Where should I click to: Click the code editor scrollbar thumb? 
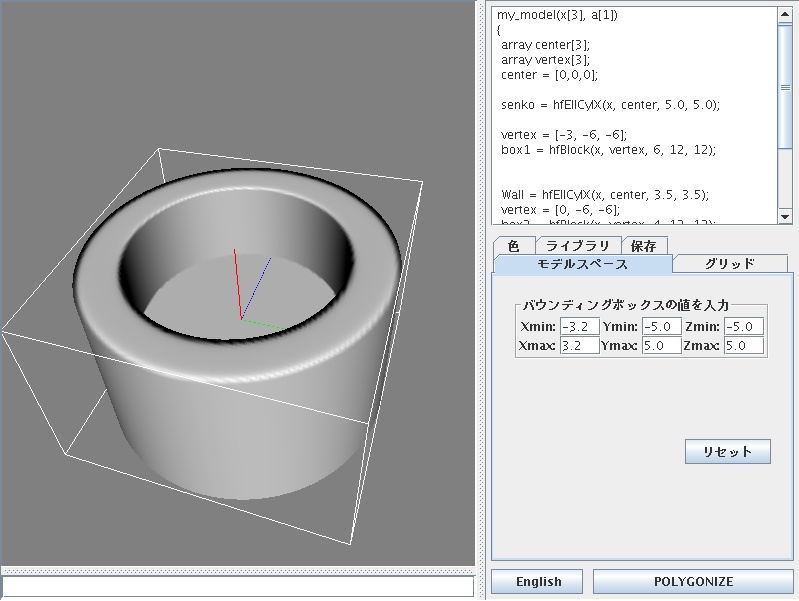click(785, 87)
